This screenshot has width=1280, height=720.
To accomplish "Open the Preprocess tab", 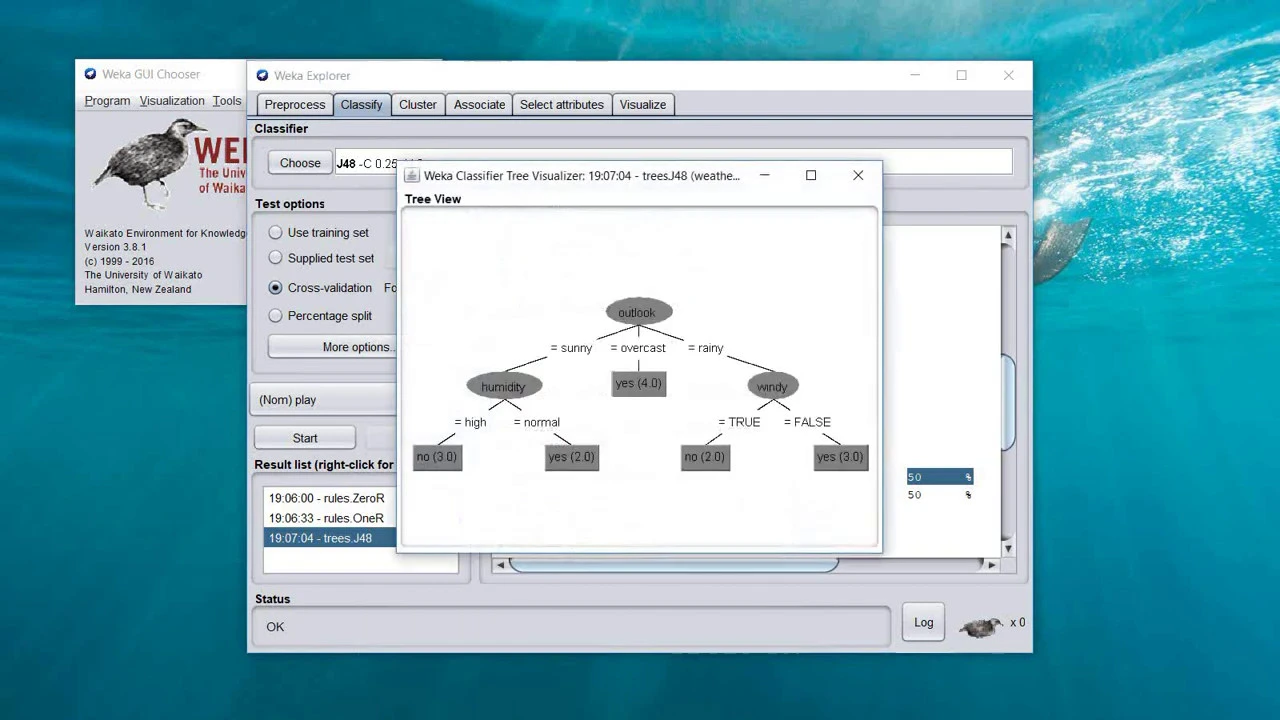I will click(295, 104).
